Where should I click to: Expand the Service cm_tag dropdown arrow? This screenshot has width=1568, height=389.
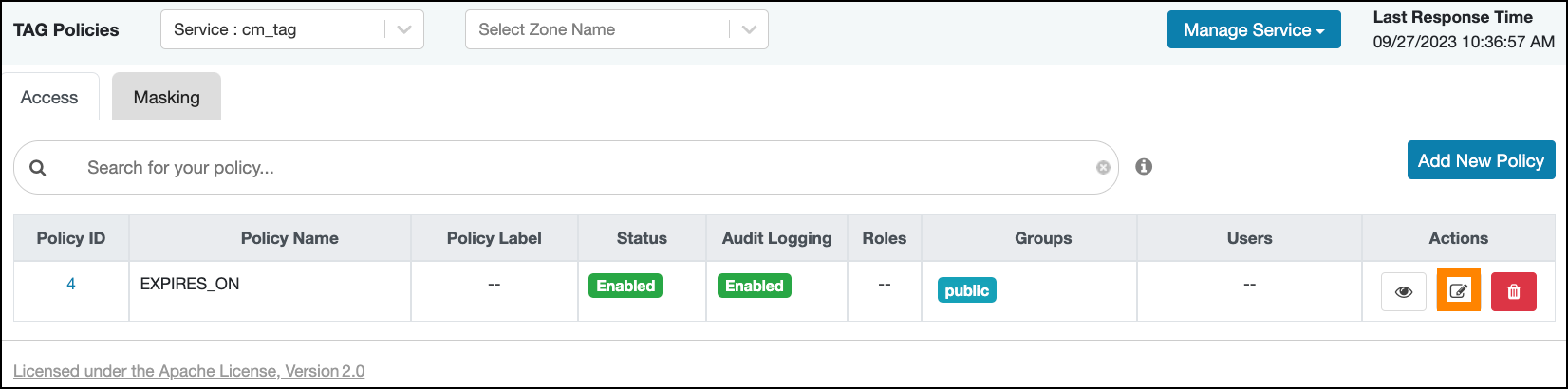coord(404,29)
